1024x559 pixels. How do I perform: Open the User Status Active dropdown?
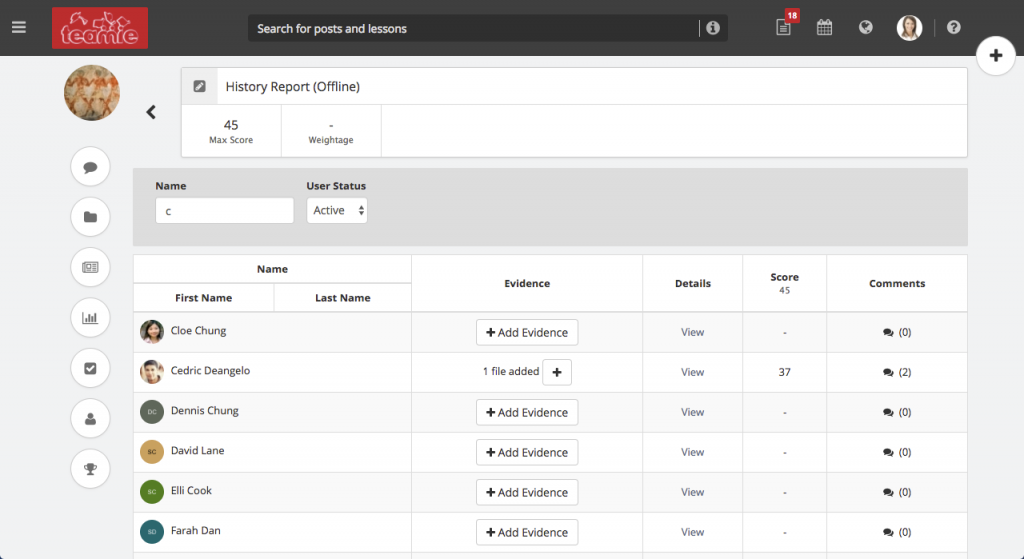click(x=337, y=210)
